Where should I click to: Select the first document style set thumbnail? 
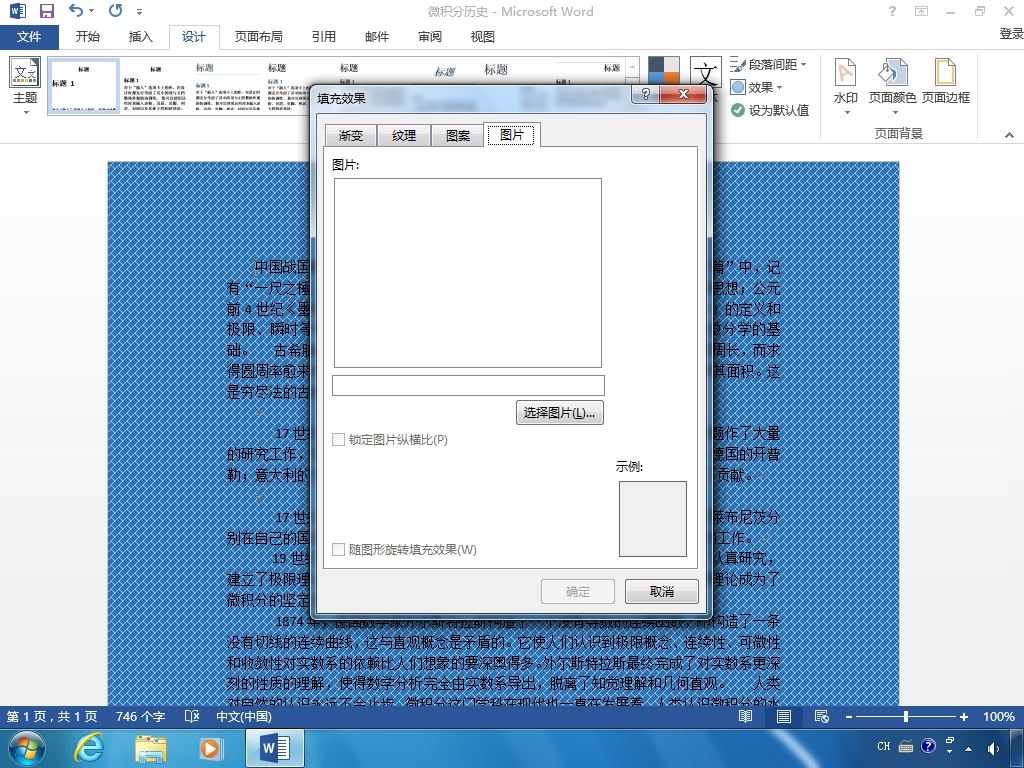click(84, 86)
